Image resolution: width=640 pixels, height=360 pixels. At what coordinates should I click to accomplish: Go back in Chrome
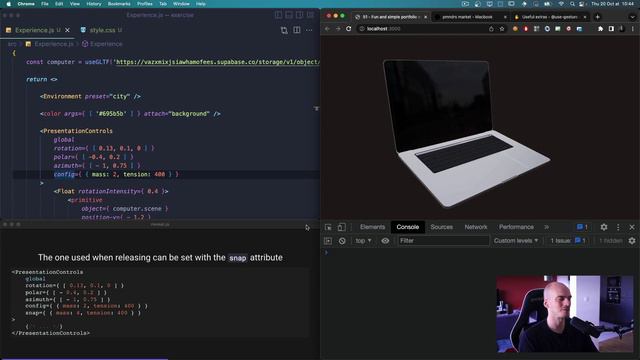point(327,29)
